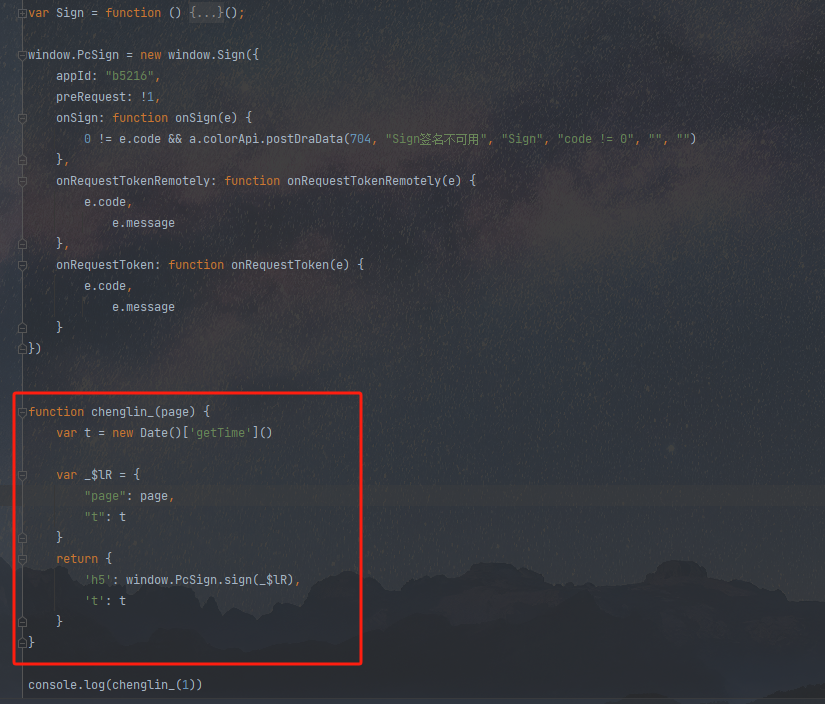
Task: Click console.log at the bottom line
Action: point(66,685)
